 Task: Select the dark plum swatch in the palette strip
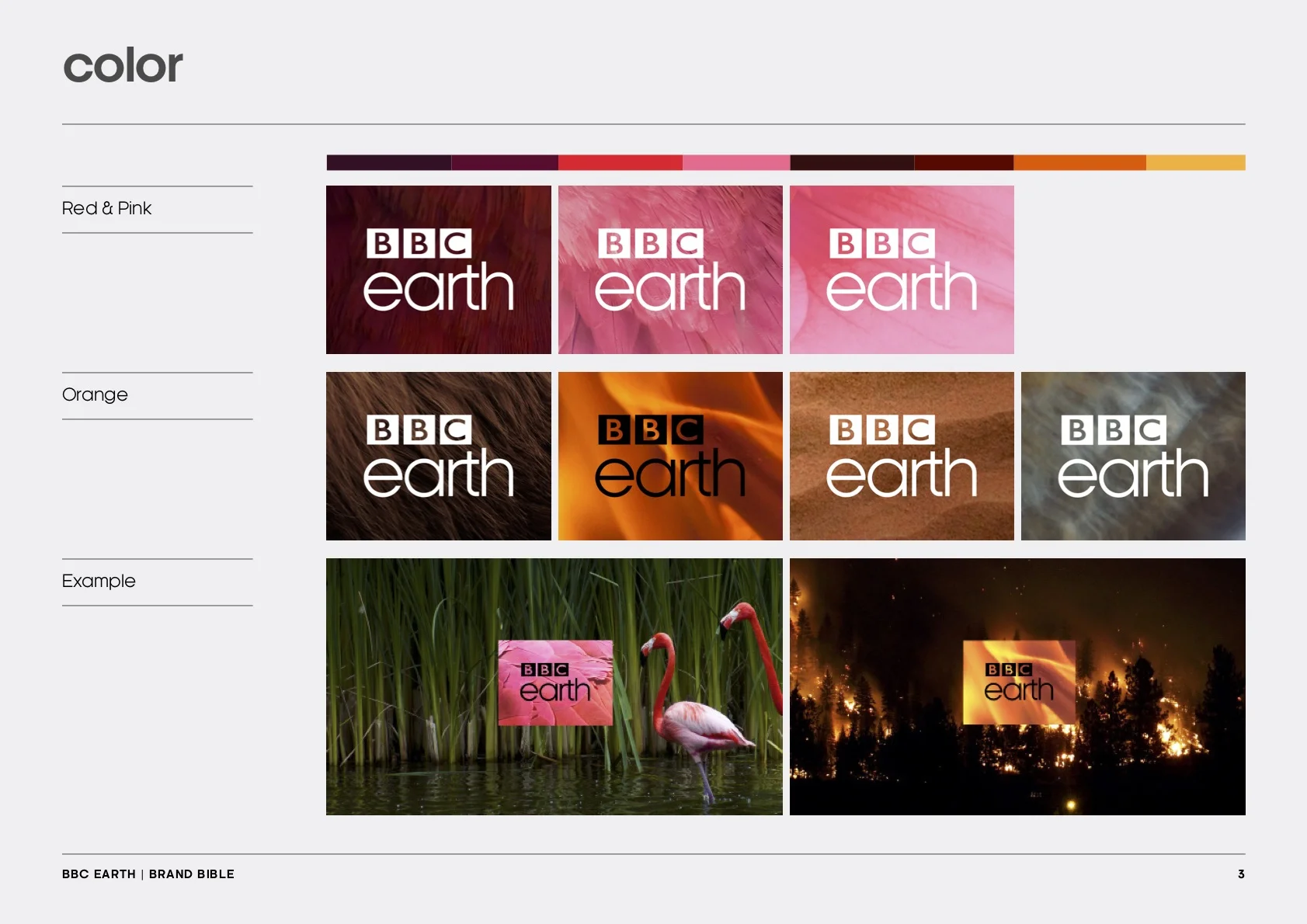[388, 162]
